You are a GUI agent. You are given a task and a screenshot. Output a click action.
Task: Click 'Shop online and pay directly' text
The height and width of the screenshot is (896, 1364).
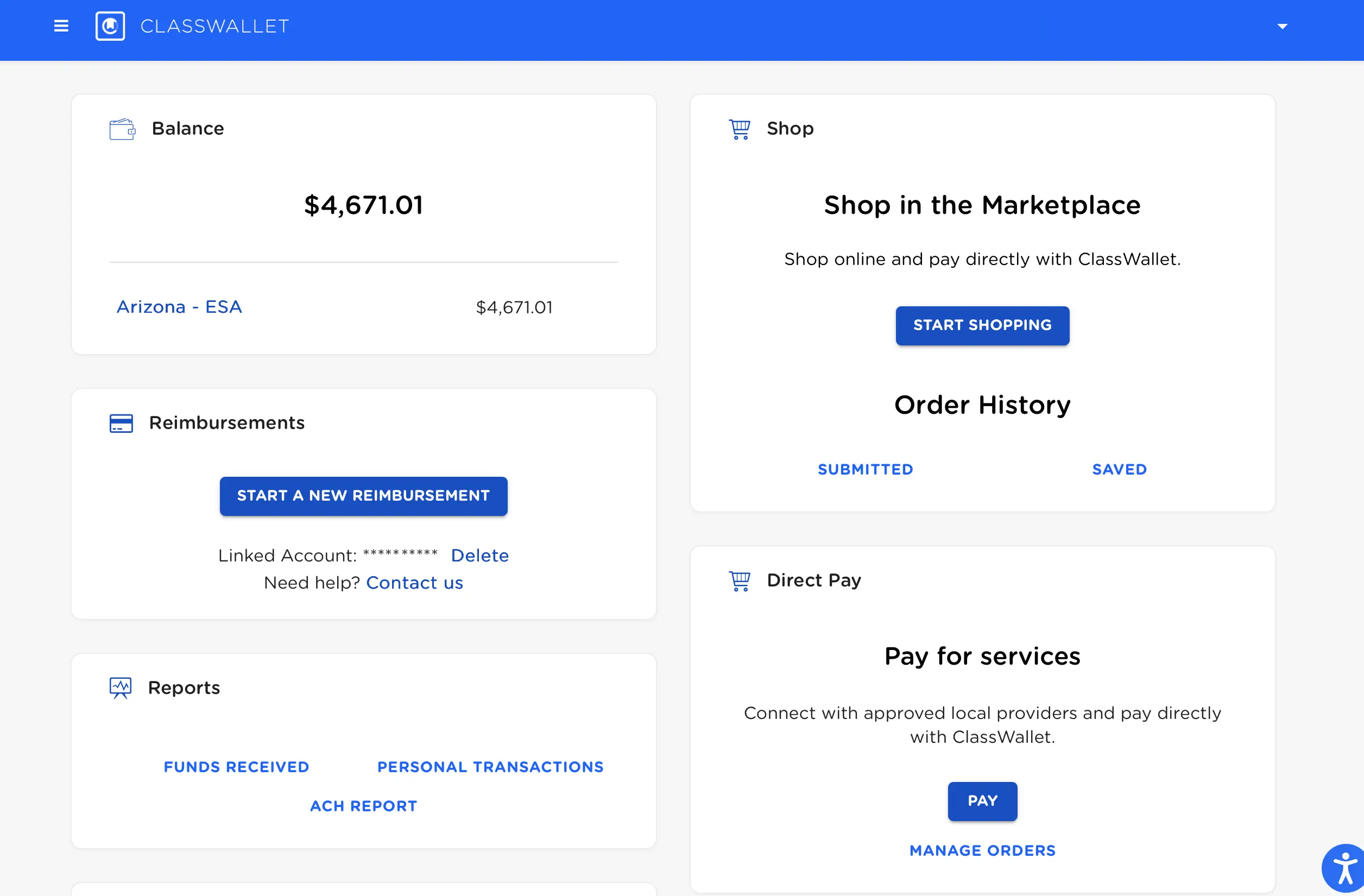(982, 260)
